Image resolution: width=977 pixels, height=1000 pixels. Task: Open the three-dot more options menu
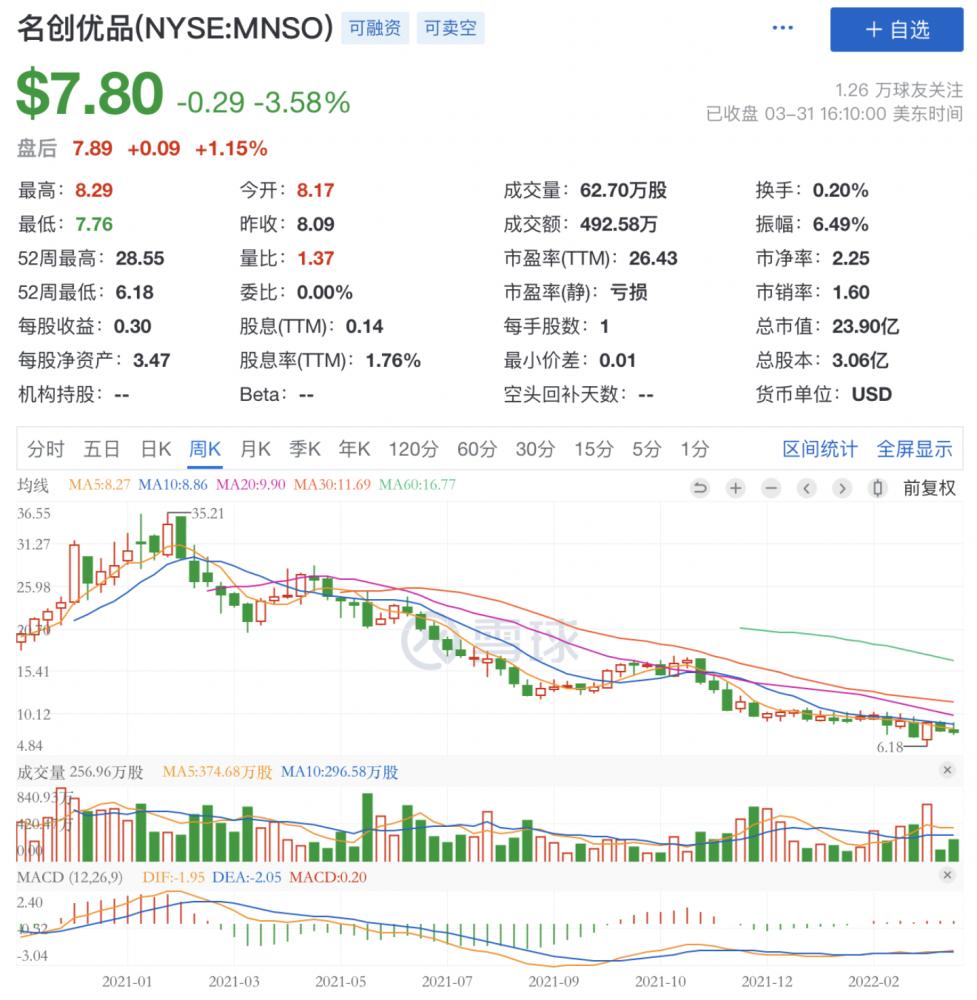[x=782, y=28]
